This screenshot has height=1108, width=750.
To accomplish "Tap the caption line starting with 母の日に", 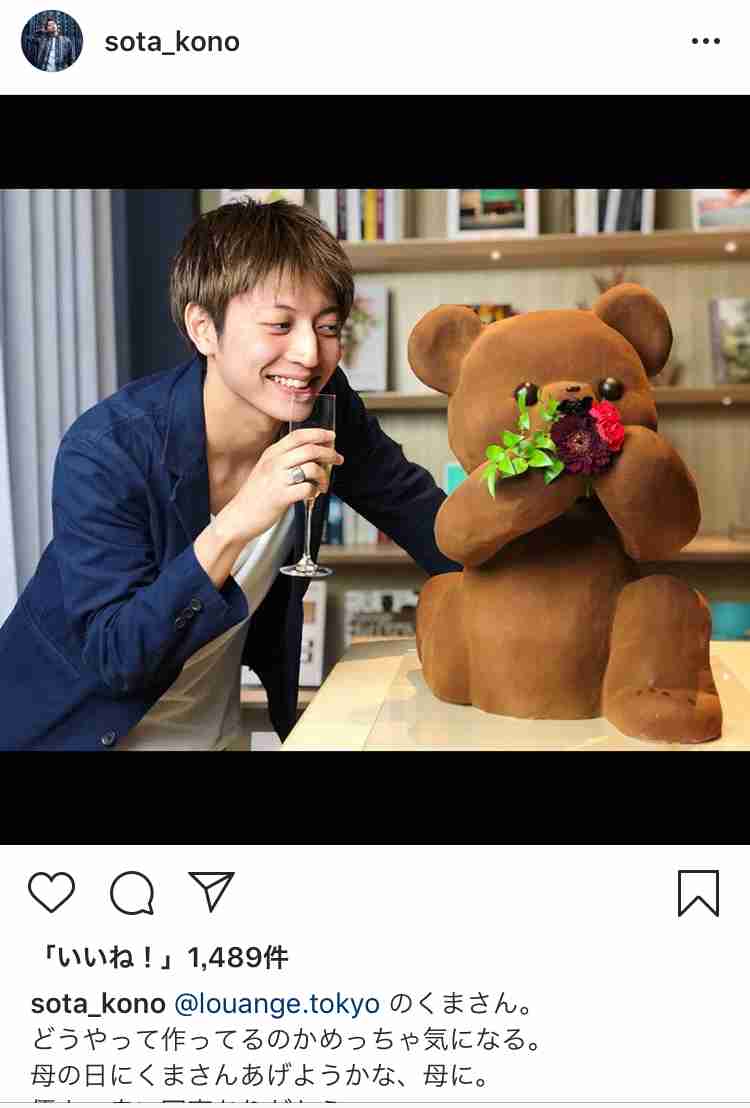I will click(x=260, y=1076).
